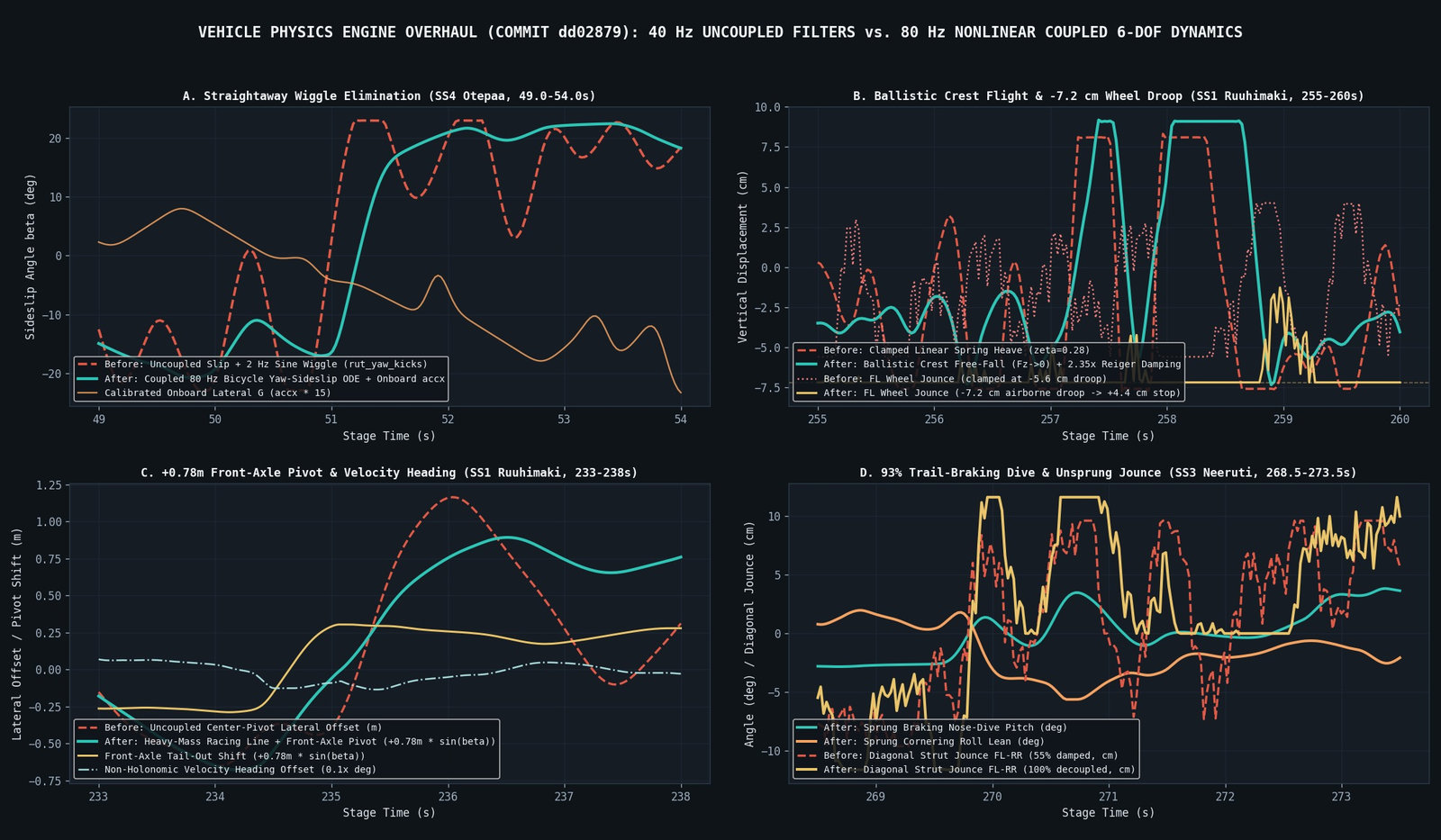Click x-axis tick '258' in panel B
The image size is (1441, 840).
point(1166,419)
